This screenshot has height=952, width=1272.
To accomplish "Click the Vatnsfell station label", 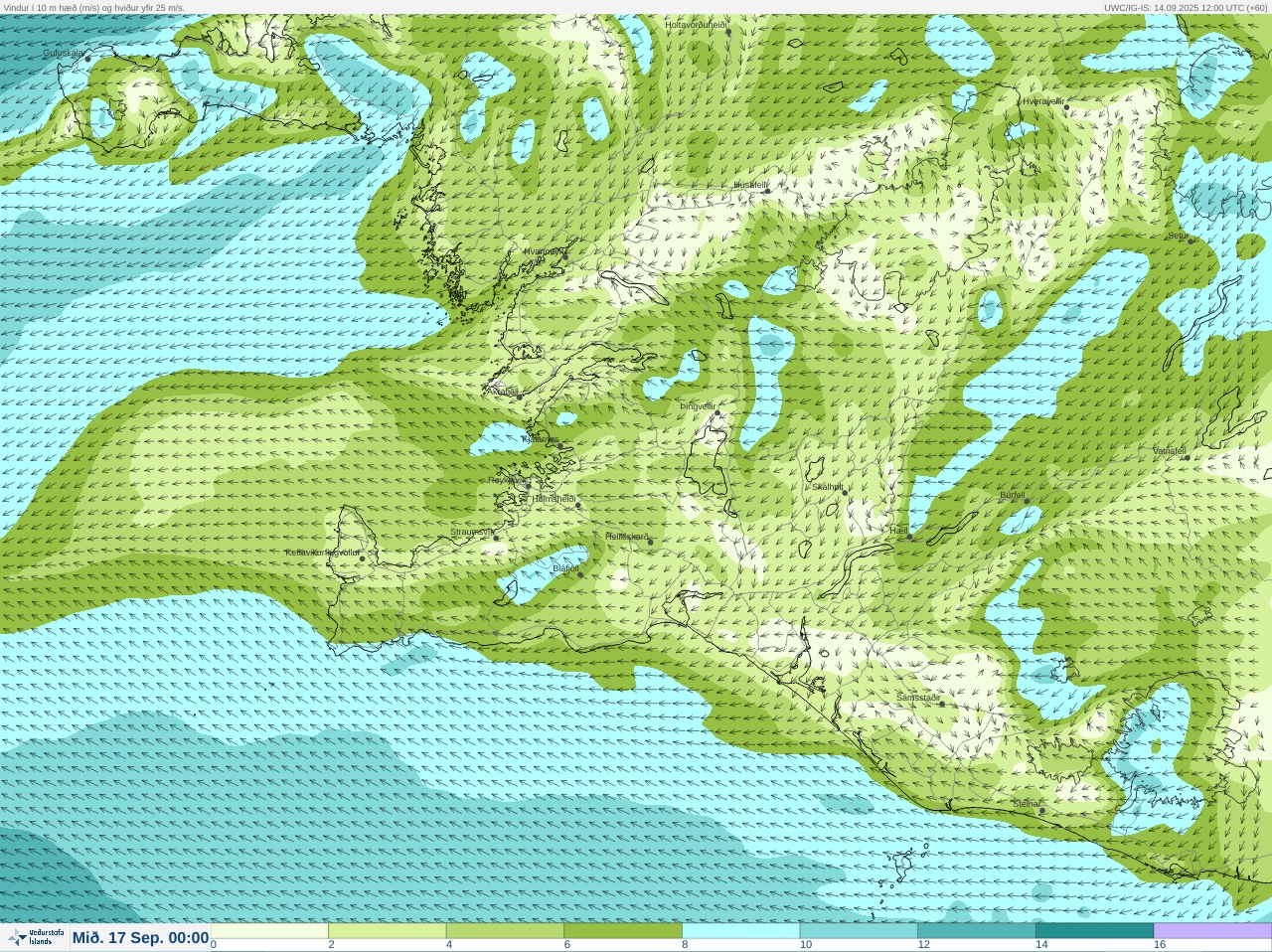I will click(1170, 451).
